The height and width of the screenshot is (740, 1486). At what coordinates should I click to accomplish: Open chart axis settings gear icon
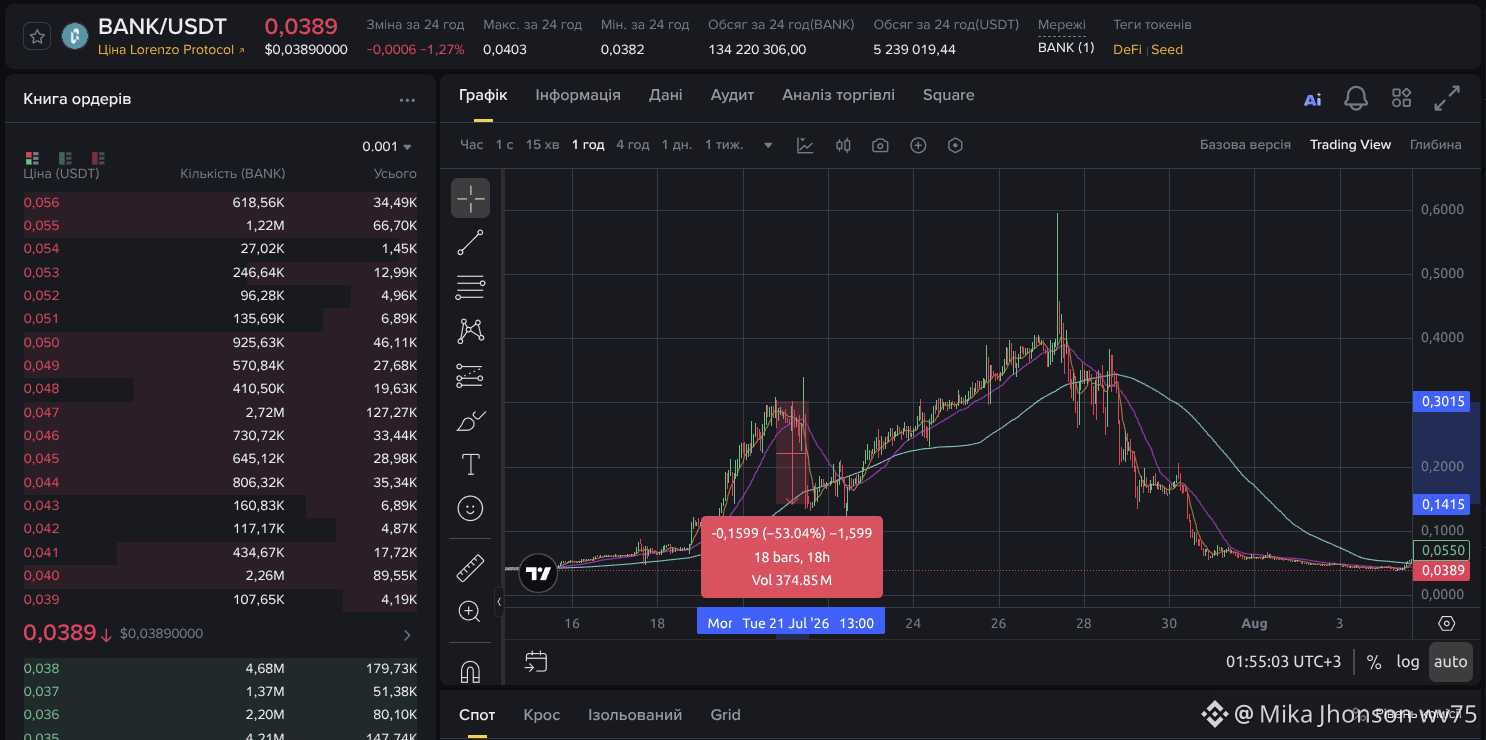point(1446,623)
